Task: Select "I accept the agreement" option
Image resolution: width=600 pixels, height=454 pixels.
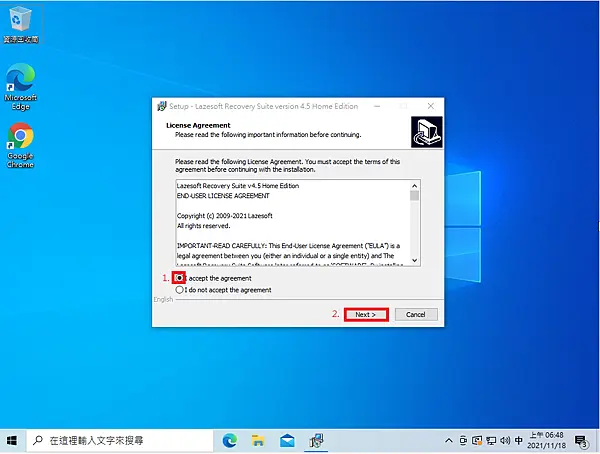Action: (x=179, y=278)
